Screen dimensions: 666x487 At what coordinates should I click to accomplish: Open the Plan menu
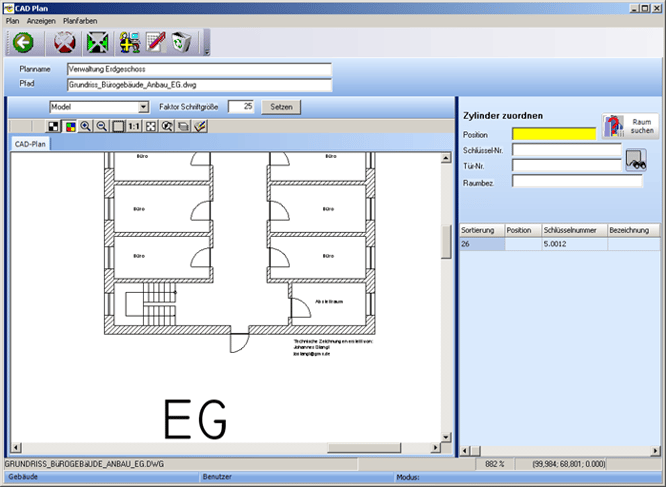coord(12,19)
